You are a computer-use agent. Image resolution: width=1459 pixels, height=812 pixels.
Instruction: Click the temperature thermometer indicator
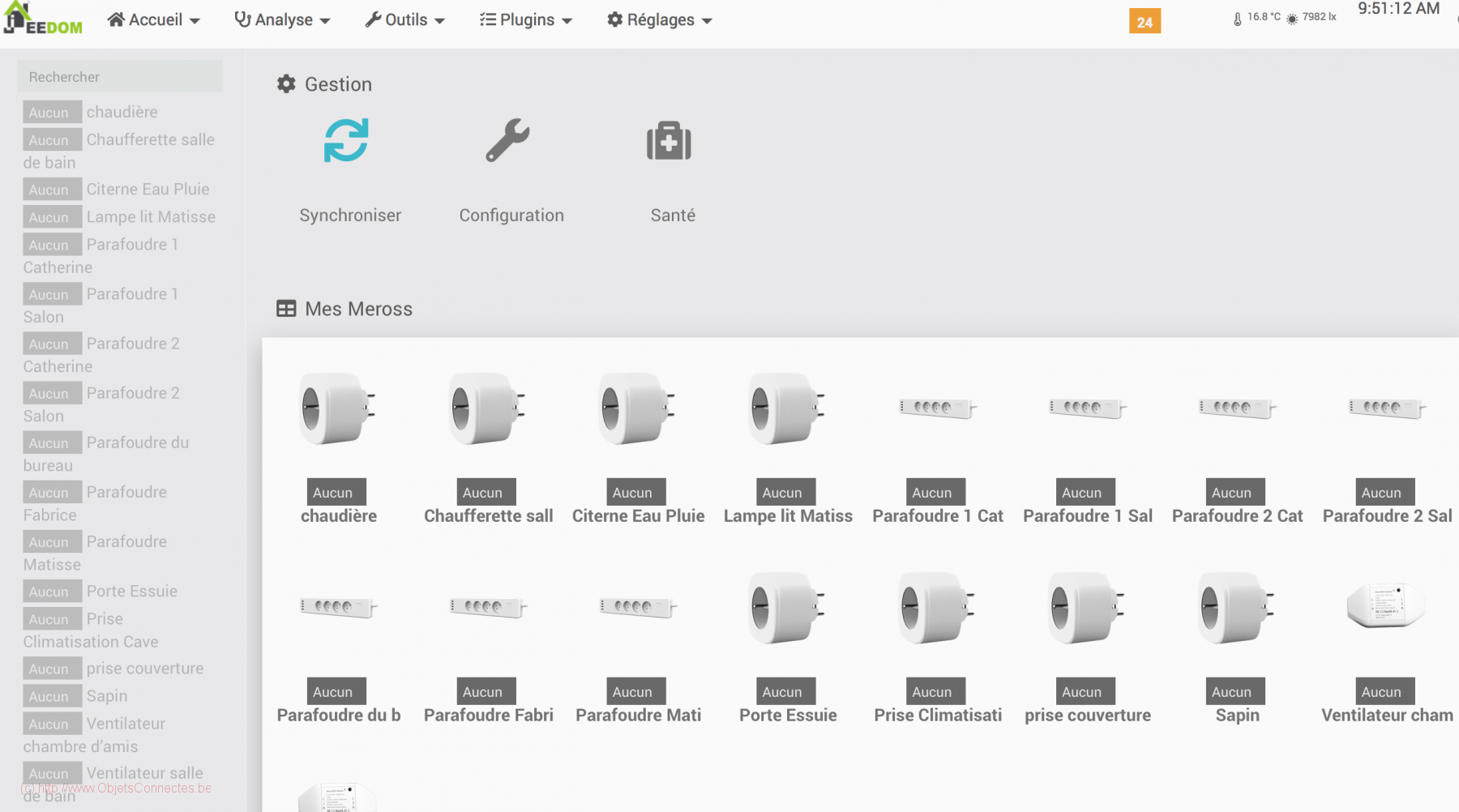click(x=1256, y=18)
